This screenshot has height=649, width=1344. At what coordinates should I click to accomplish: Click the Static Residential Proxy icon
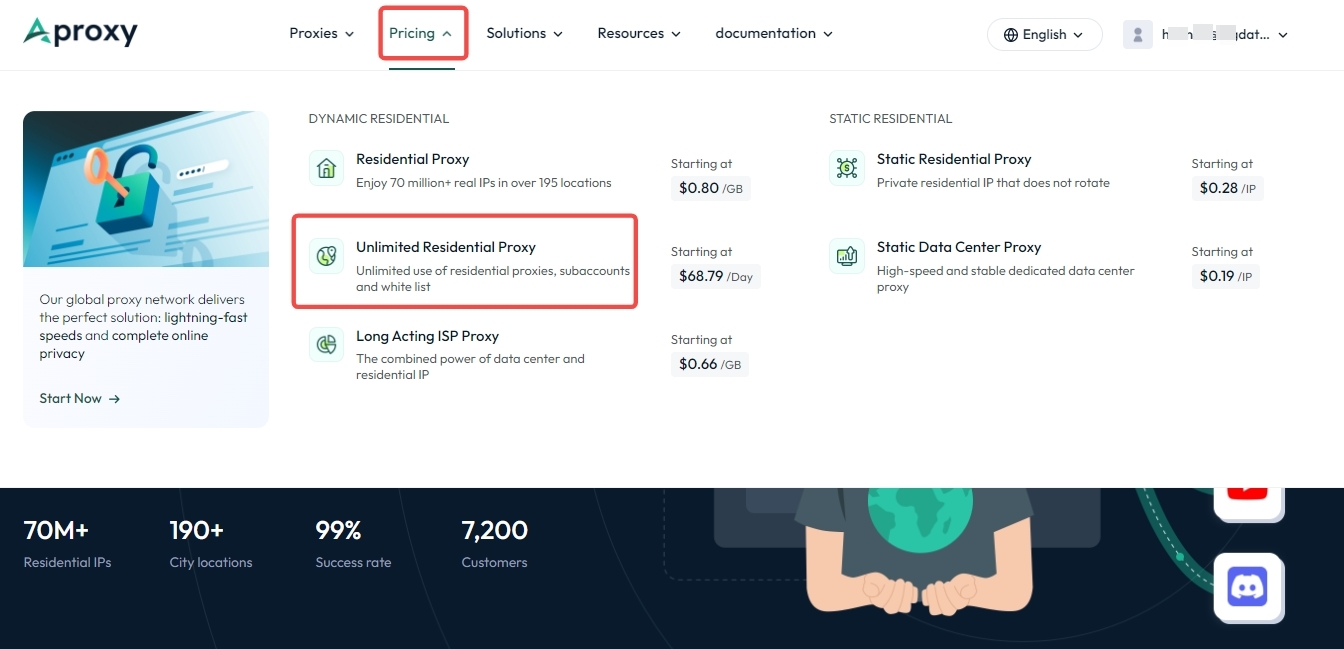coord(847,168)
